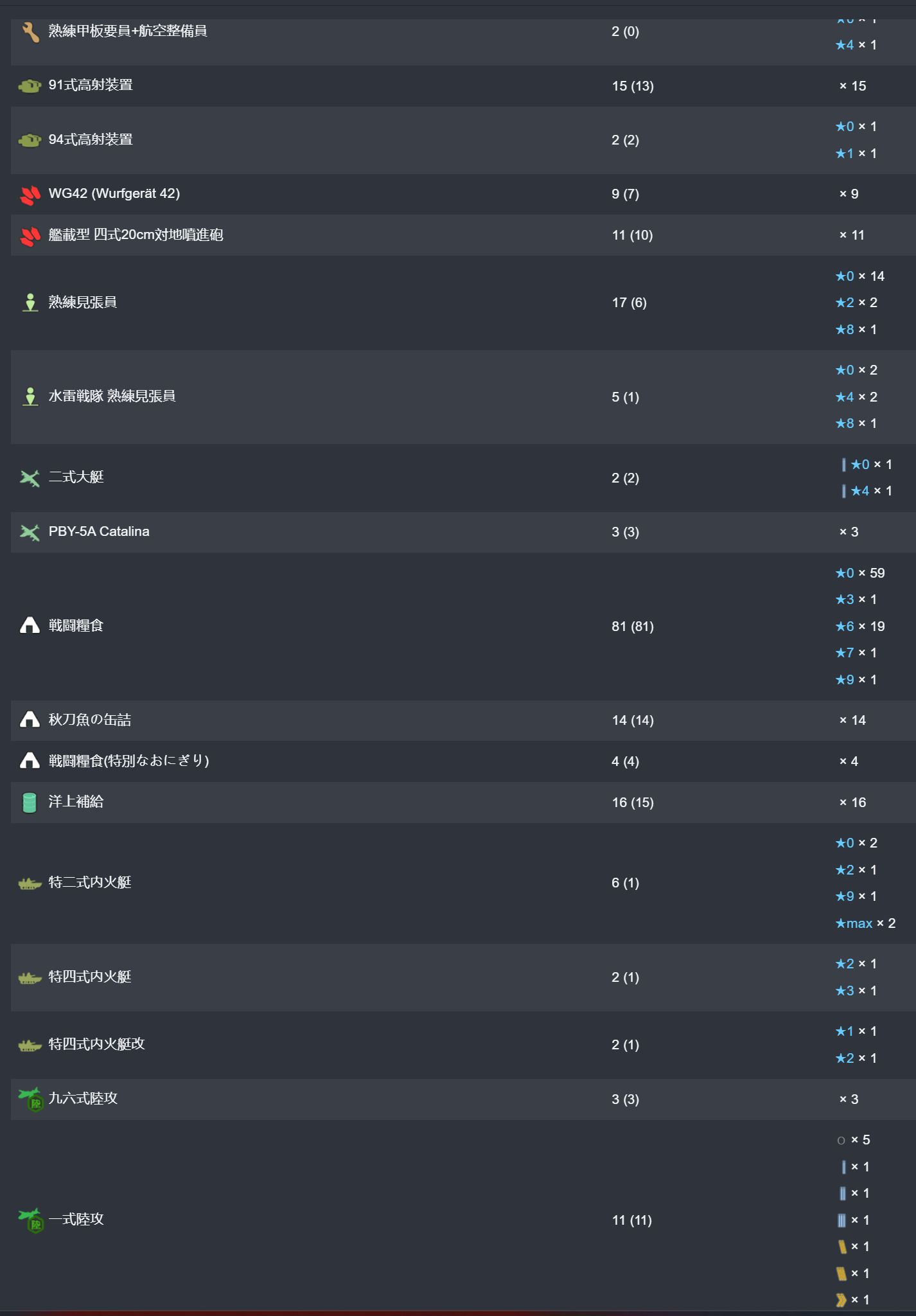Click the red rocket icon for WG42
Viewport: 916px width, 1316px height.
click(30, 194)
